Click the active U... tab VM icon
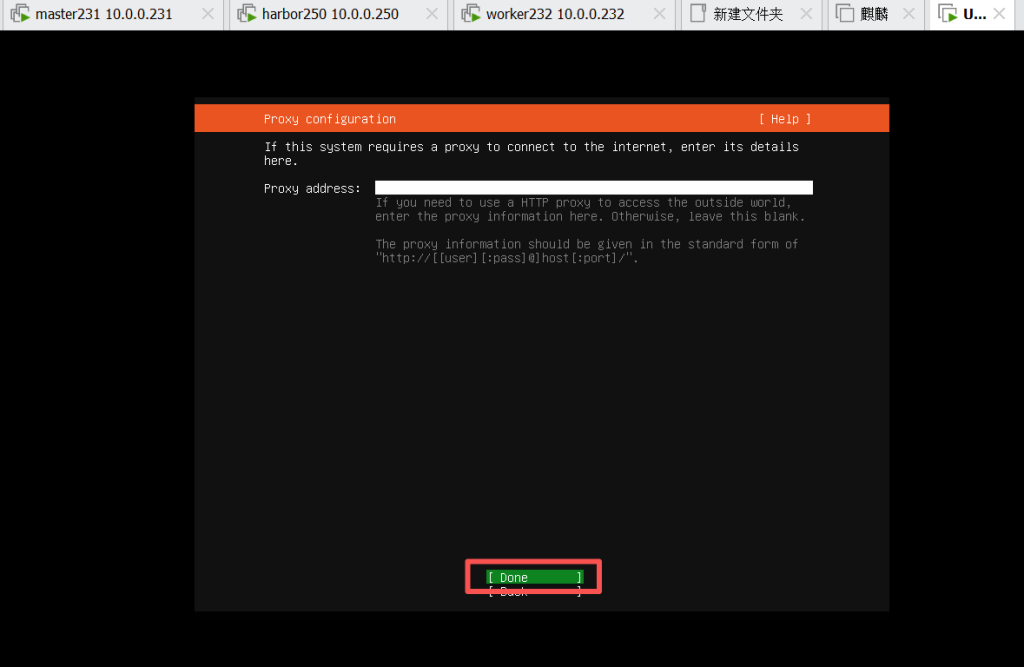Viewport: 1024px width, 667px height. click(x=946, y=14)
